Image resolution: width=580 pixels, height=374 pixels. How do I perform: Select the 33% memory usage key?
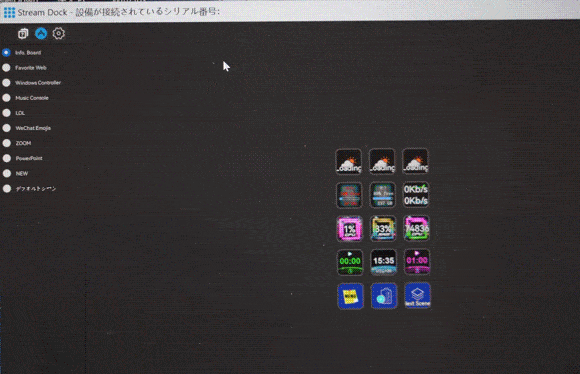pyautogui.click(x=383, y=229)
